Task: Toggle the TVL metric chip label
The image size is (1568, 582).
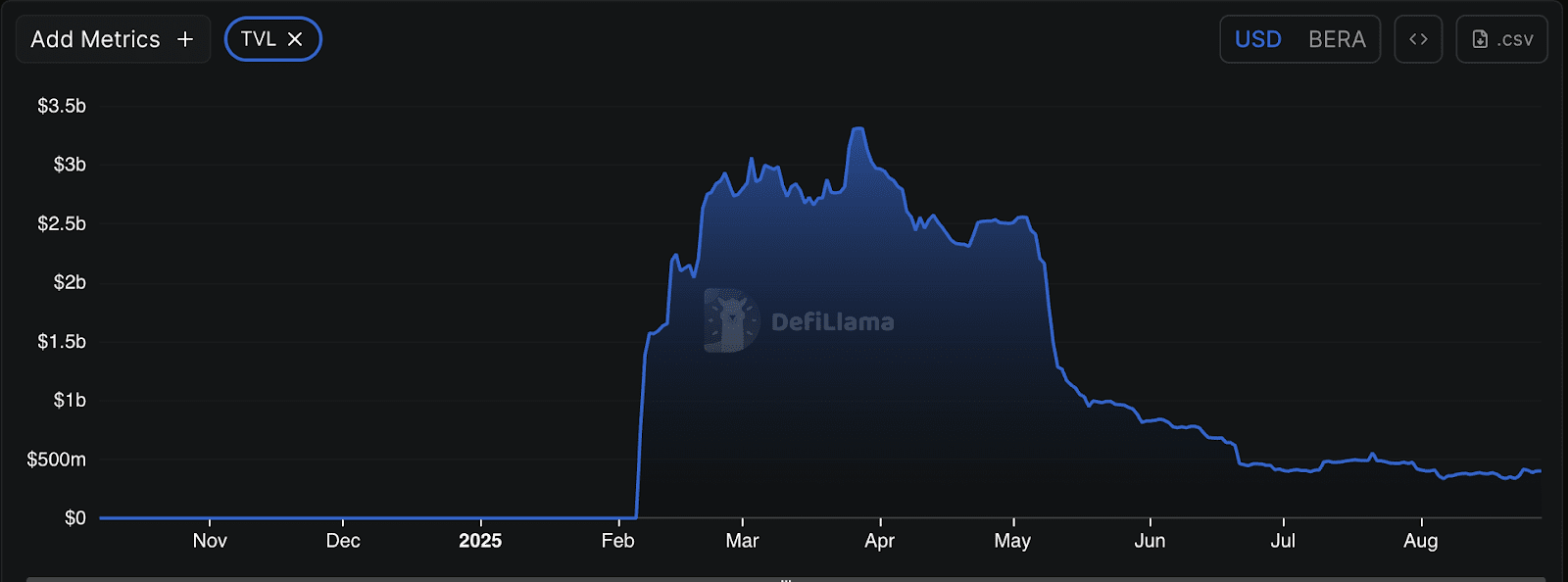Action: 259,39
